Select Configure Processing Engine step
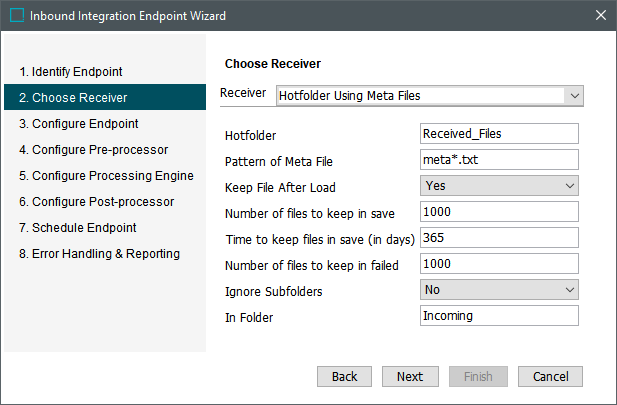 tap(106, 176)
